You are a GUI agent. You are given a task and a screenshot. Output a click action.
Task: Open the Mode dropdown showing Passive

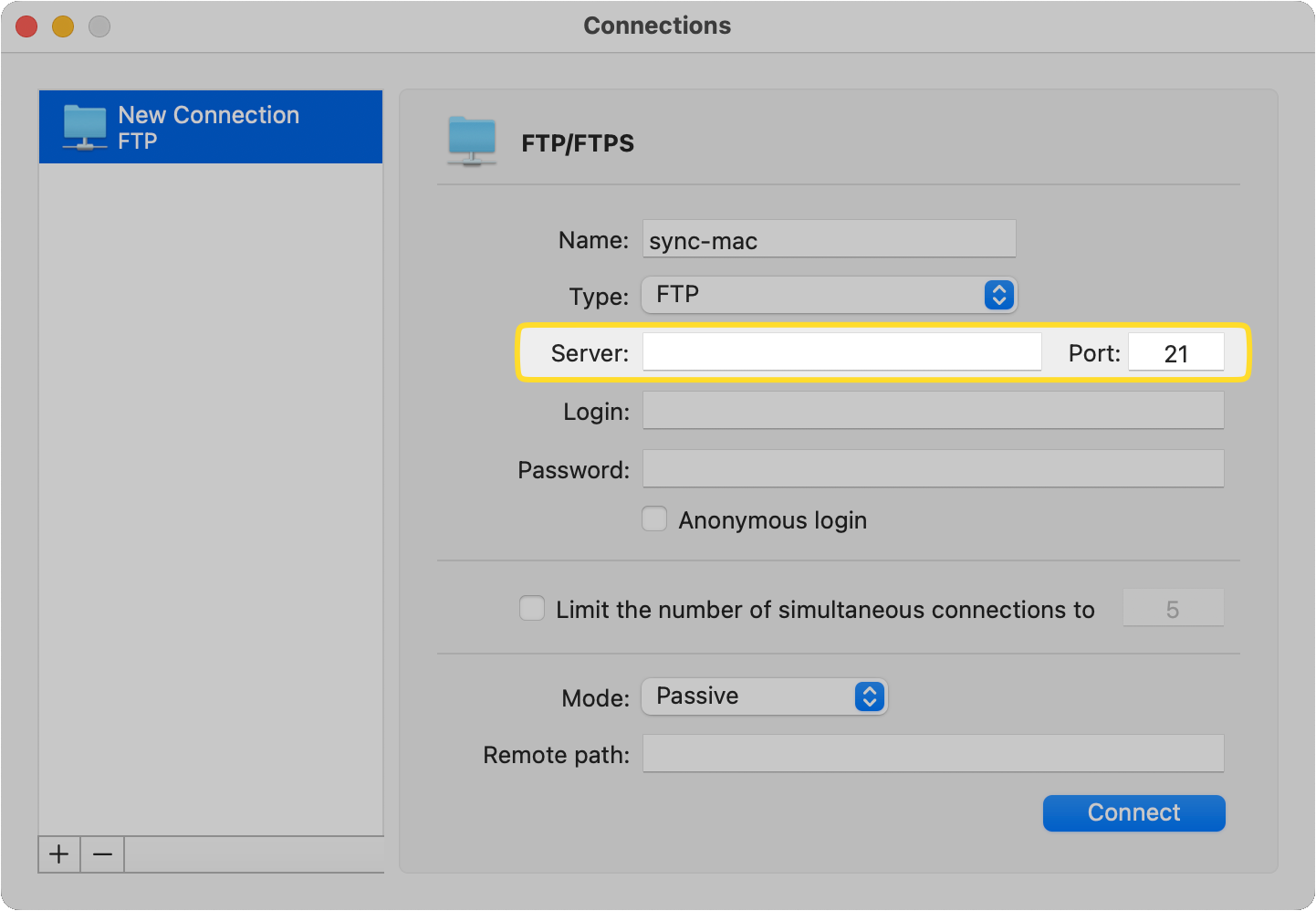[764, 696]
